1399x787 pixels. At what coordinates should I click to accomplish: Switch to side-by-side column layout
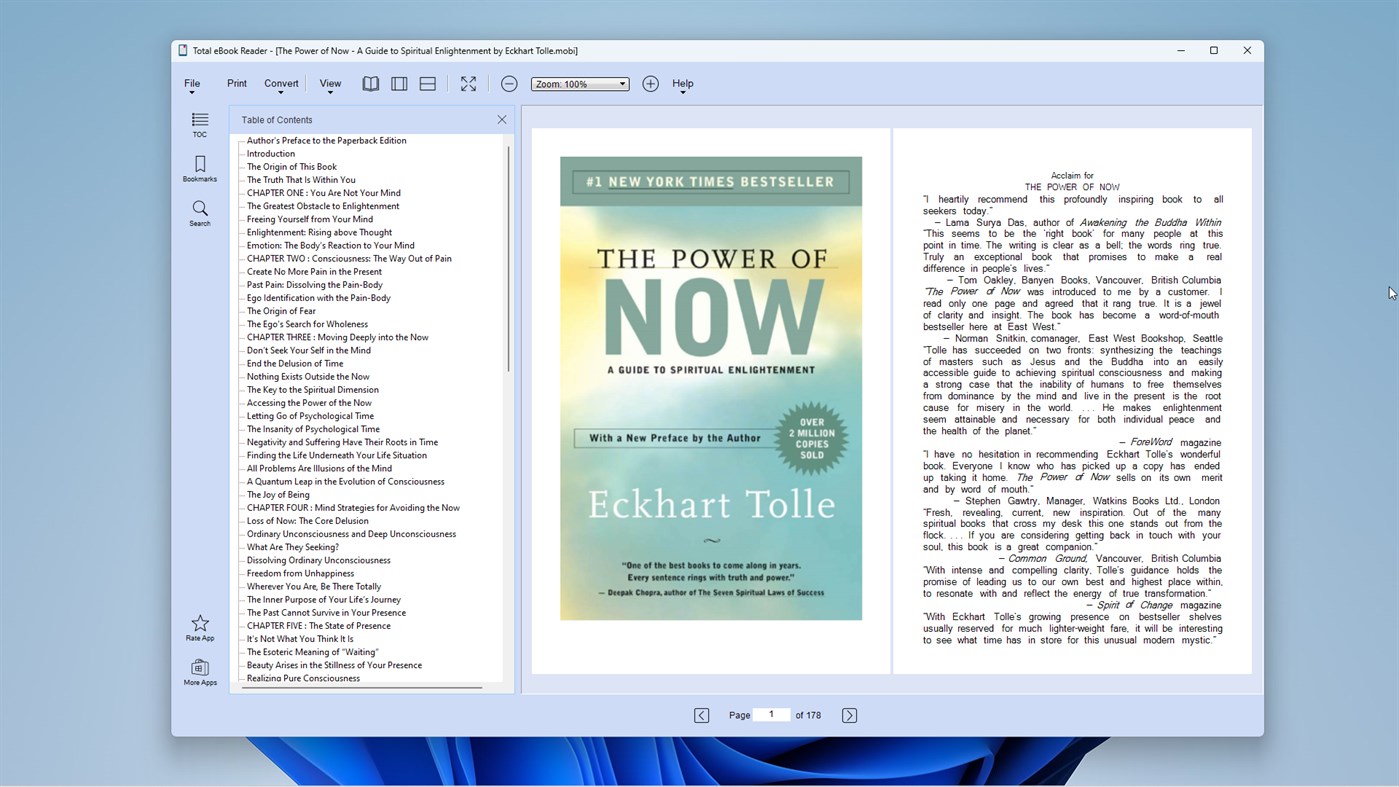coord(398,83)
